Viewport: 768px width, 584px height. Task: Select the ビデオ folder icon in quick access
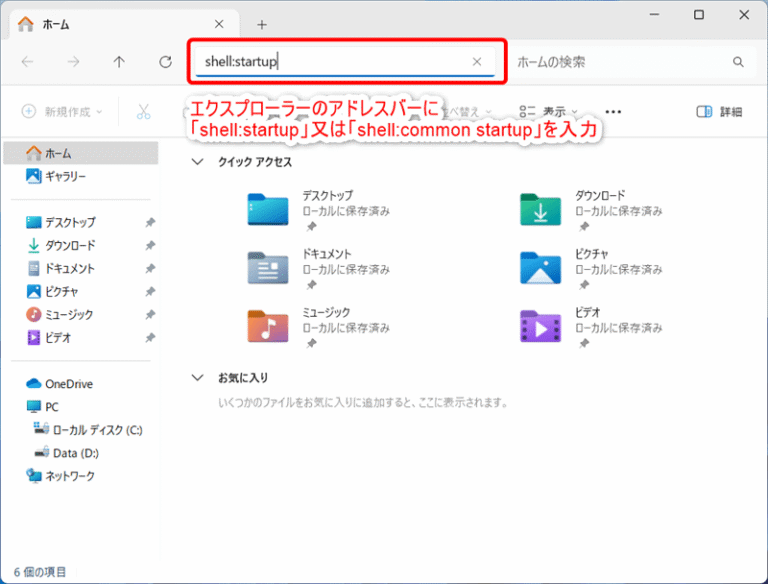tap(540, 326)
